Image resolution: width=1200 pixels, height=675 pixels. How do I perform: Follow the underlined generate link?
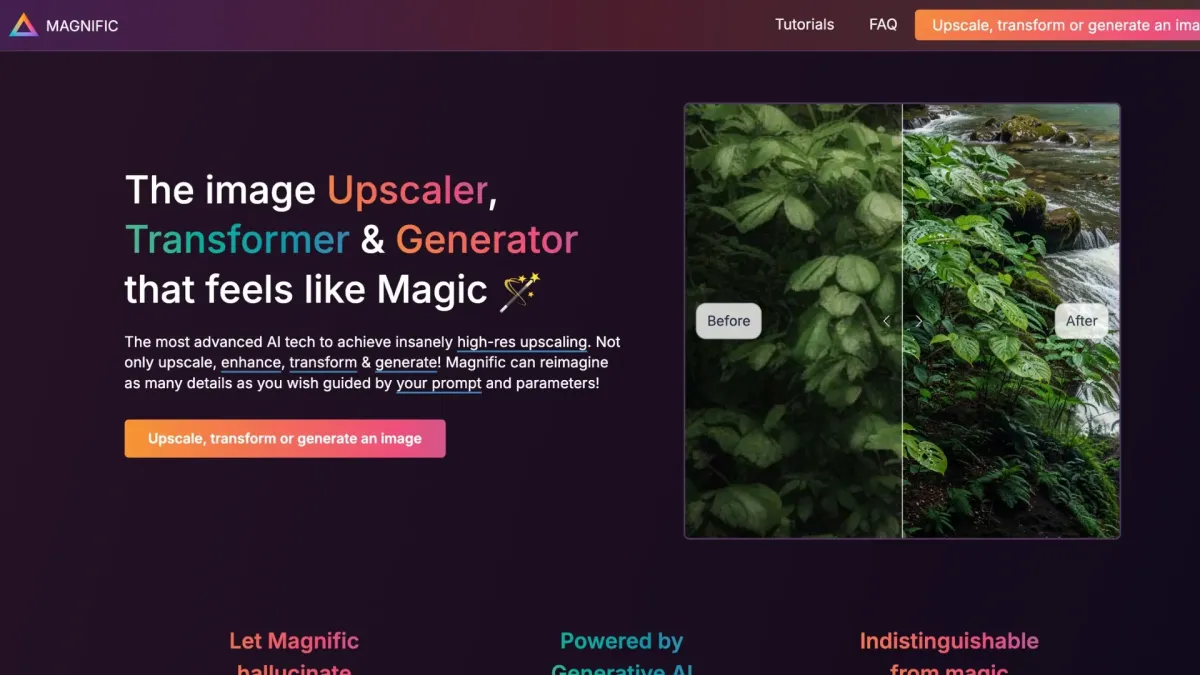pos(405,362)
